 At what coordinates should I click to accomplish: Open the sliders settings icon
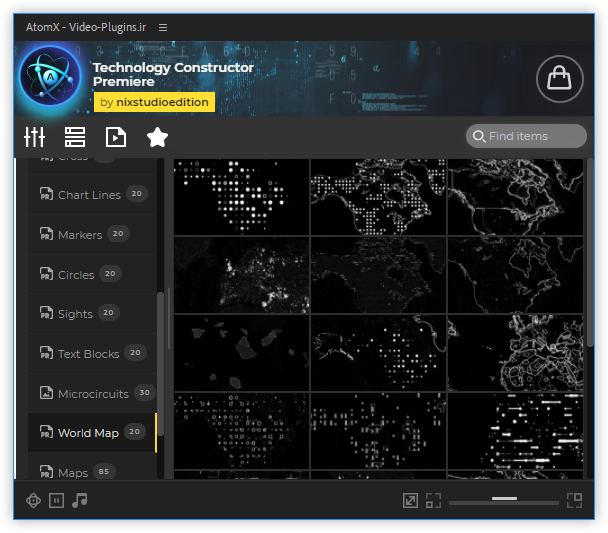(x=35, y=137)
